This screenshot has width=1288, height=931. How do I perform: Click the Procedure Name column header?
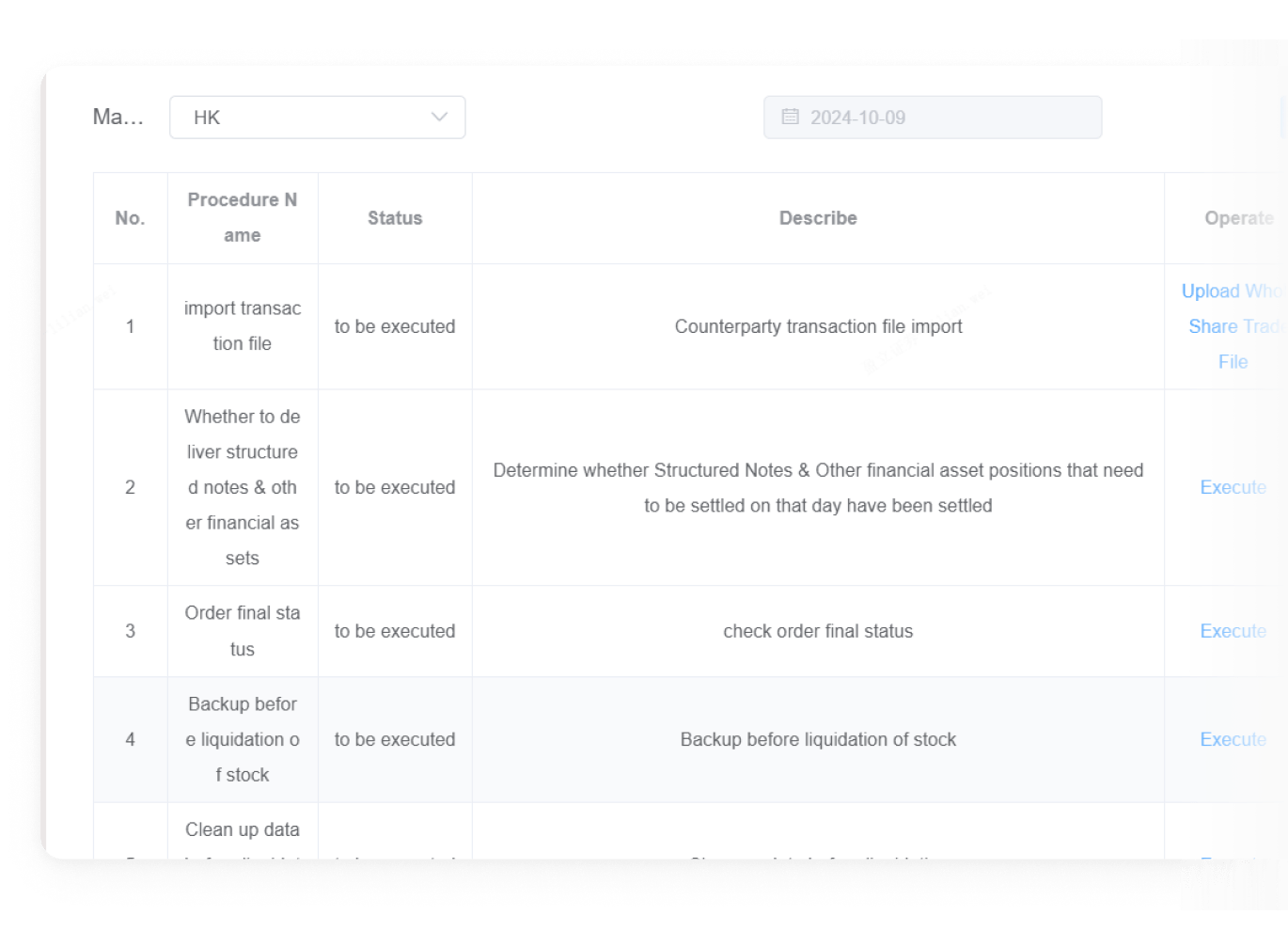pos(243,217)
